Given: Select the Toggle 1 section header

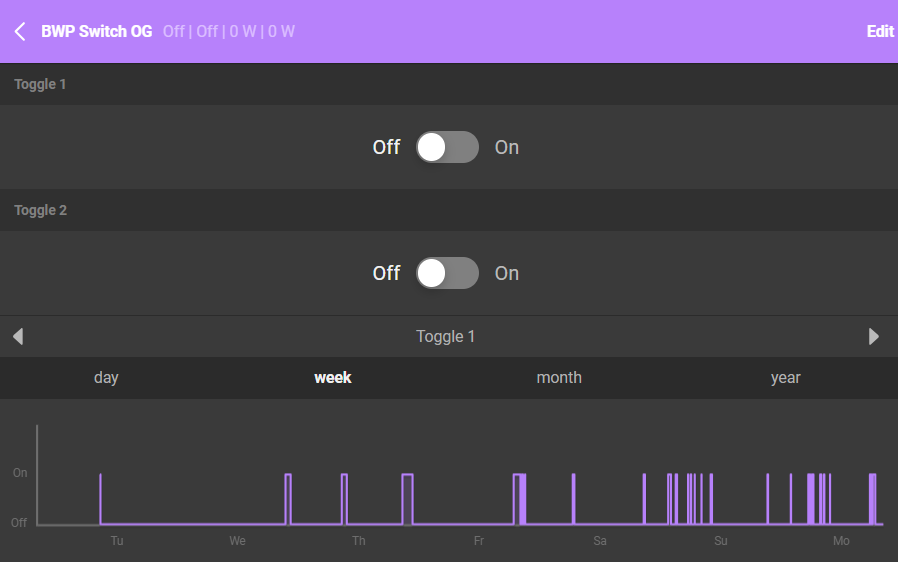Looking at the screenshot, I should coord(40,84).
